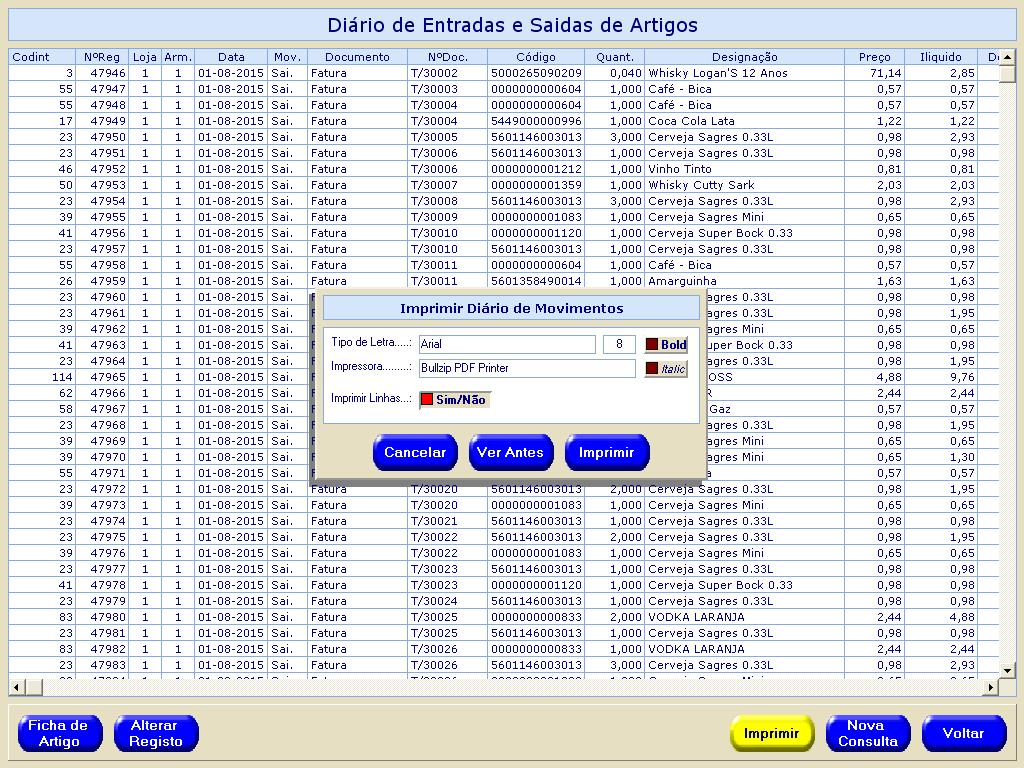Click the Impressora field showing Bullzip PDF Printer

[526, 369]
